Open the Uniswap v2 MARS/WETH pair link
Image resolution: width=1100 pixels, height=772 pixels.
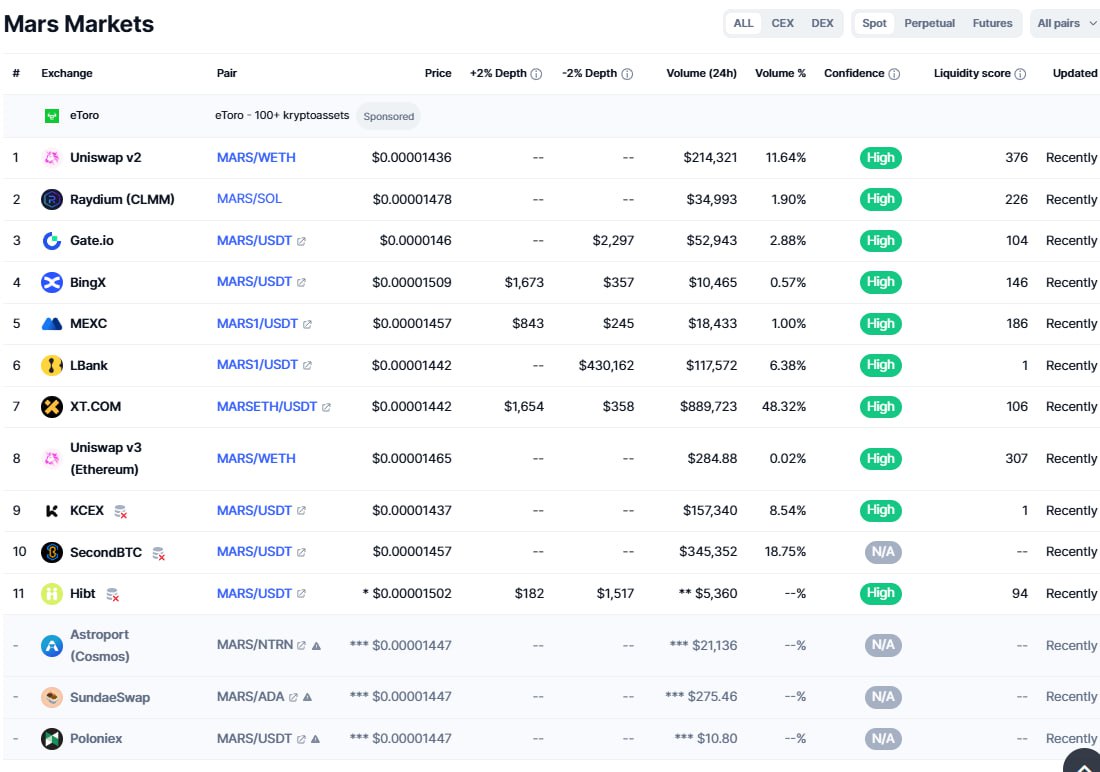[x=256, y=158]
